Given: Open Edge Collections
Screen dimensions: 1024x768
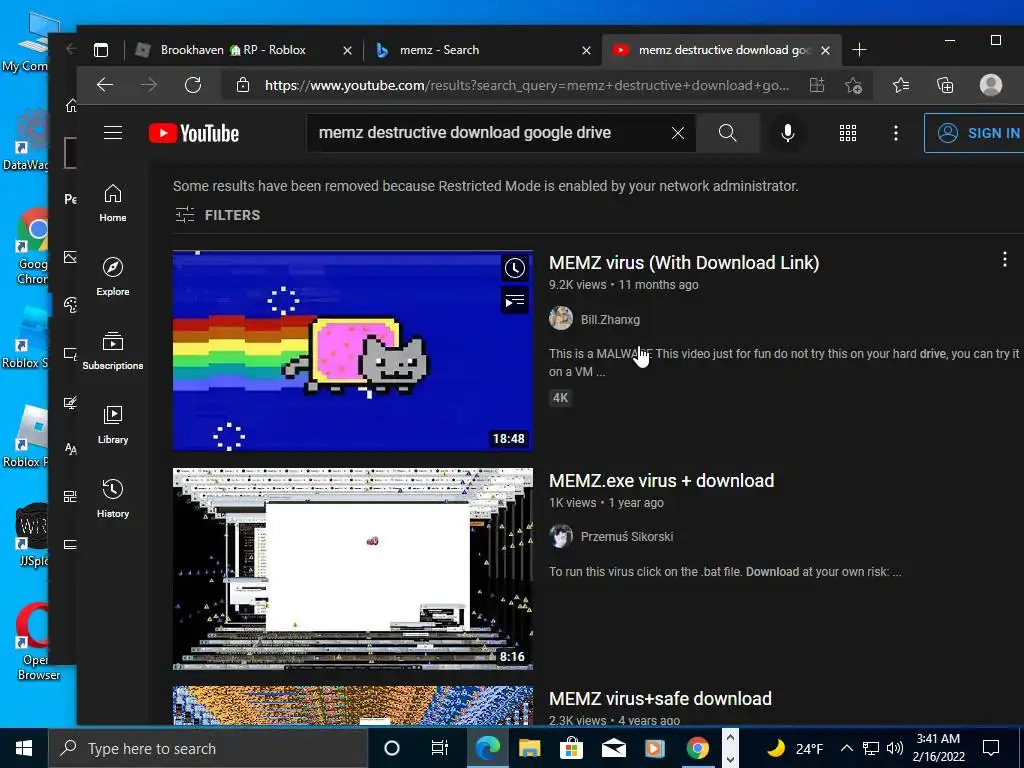Looking at the screenshot, I should coord(945,85).
